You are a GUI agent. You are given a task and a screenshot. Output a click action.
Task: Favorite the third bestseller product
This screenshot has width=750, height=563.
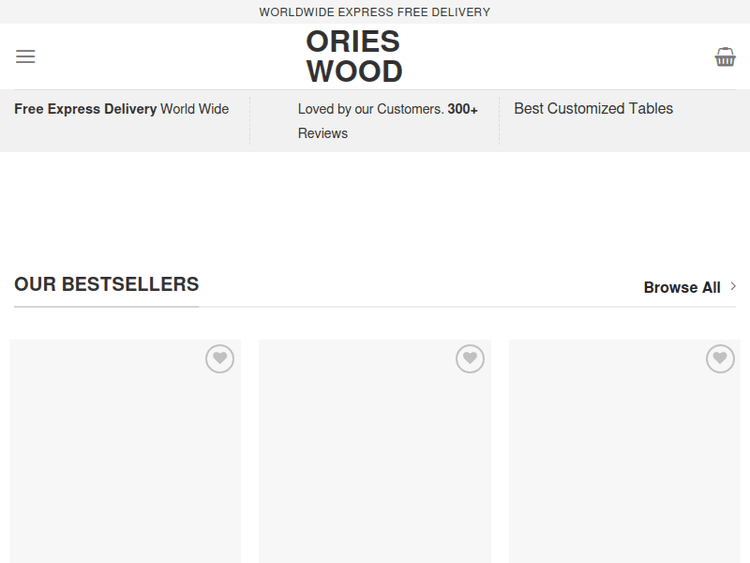pyautogui.click(x=720, y=358)
